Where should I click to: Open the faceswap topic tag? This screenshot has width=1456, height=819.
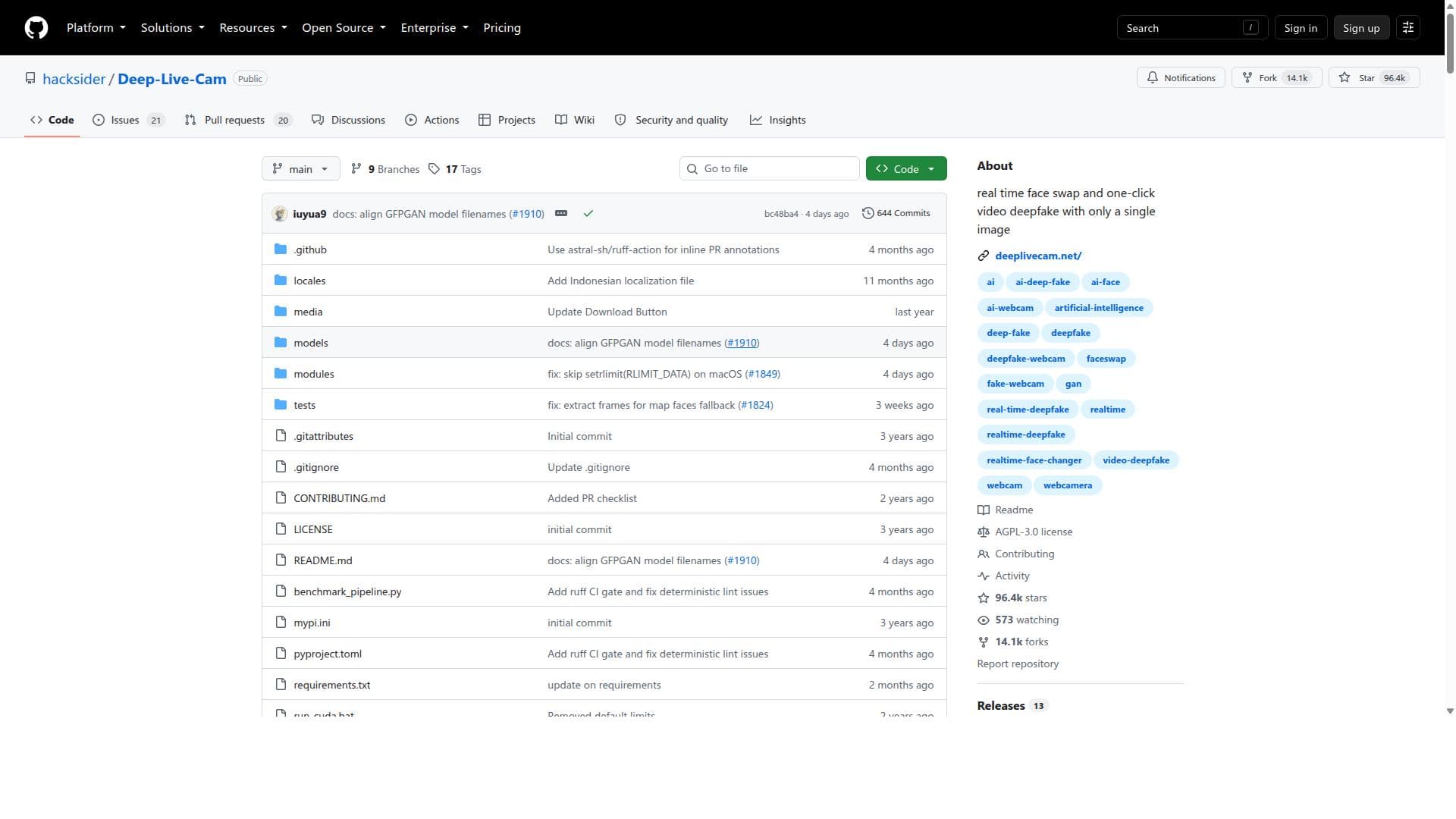coord(1106,359)
